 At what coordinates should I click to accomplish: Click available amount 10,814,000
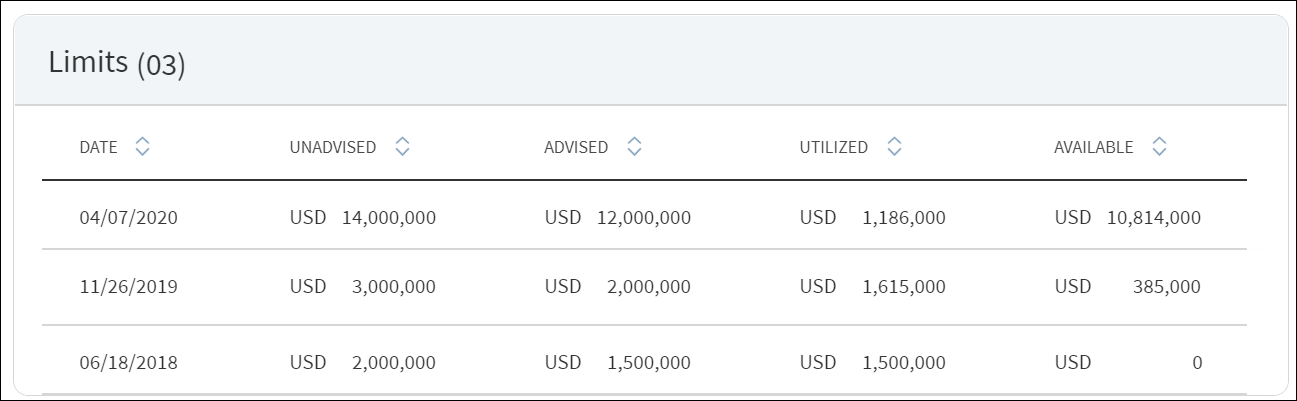click(1154, 217)
